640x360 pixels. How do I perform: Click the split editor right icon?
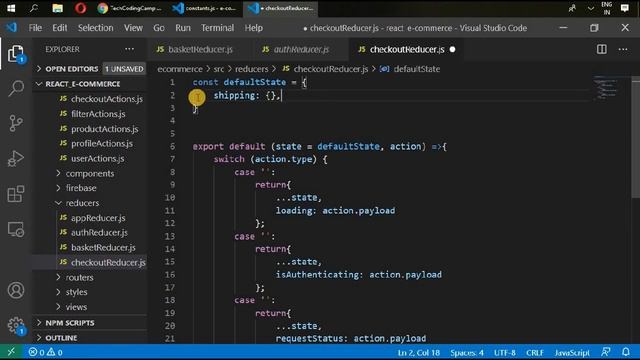[x=602, y=49]
